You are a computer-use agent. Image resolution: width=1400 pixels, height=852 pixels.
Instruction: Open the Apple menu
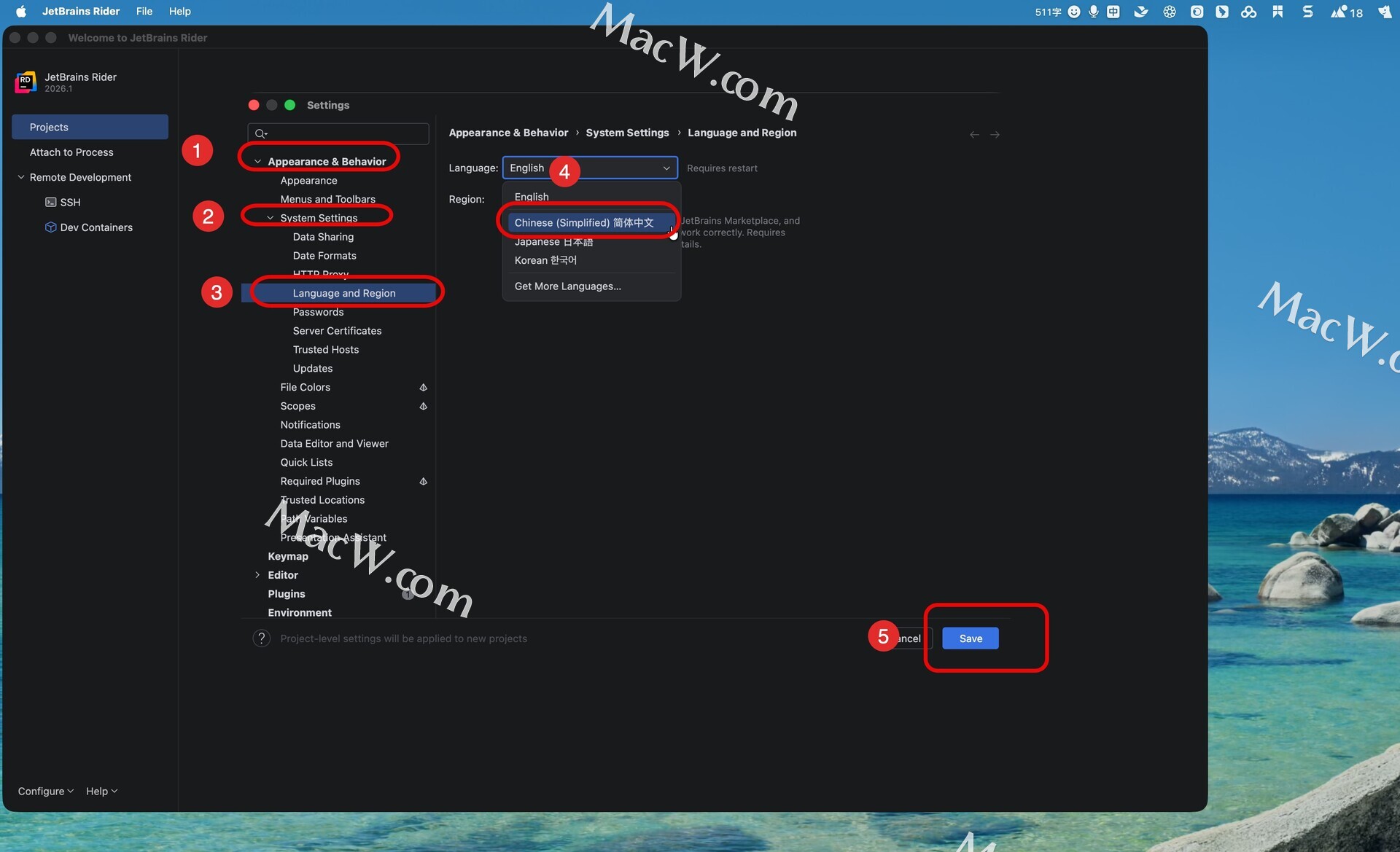coord(20,11)
